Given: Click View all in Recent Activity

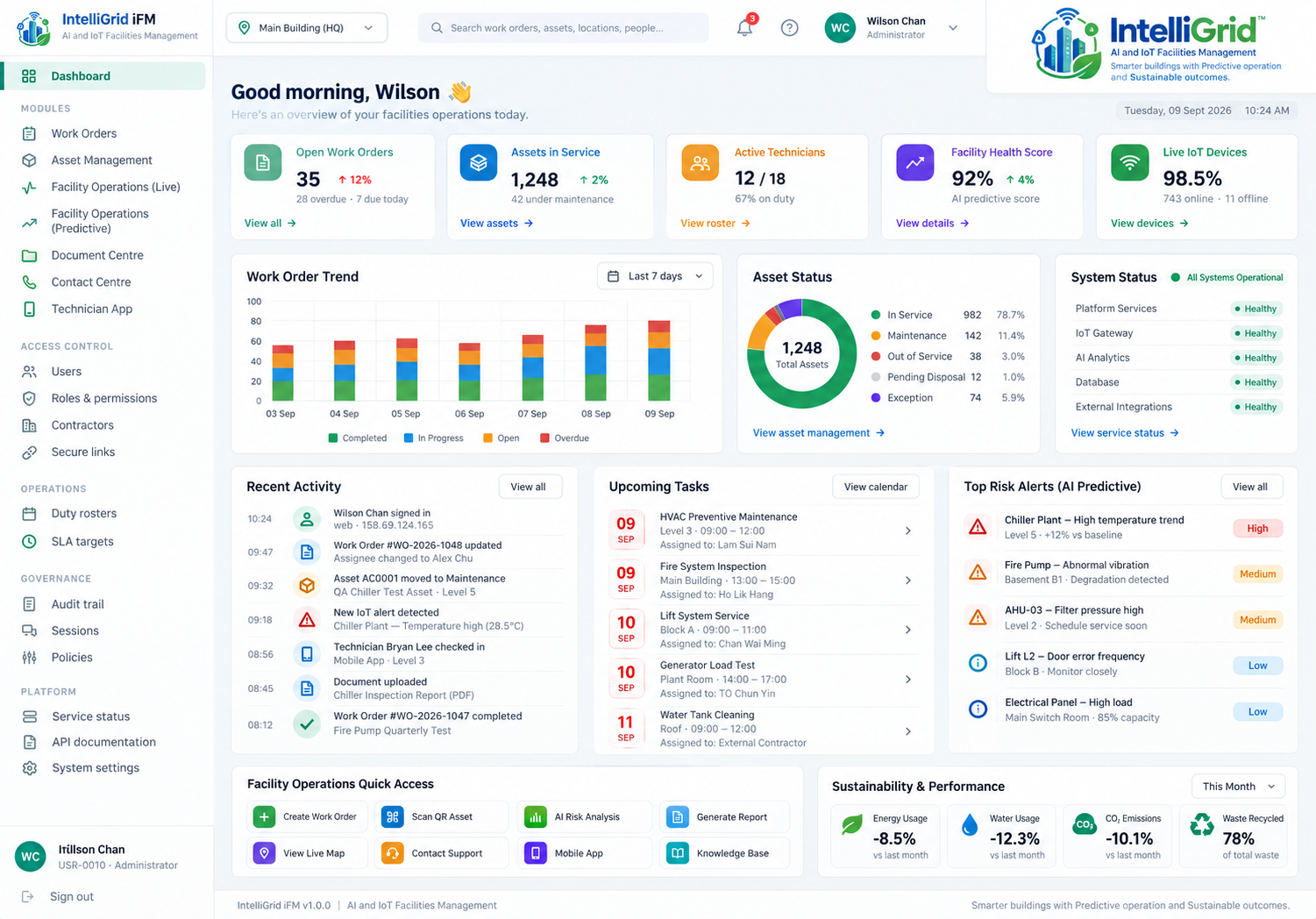Looking at the screenshot, I should [530, 487].
